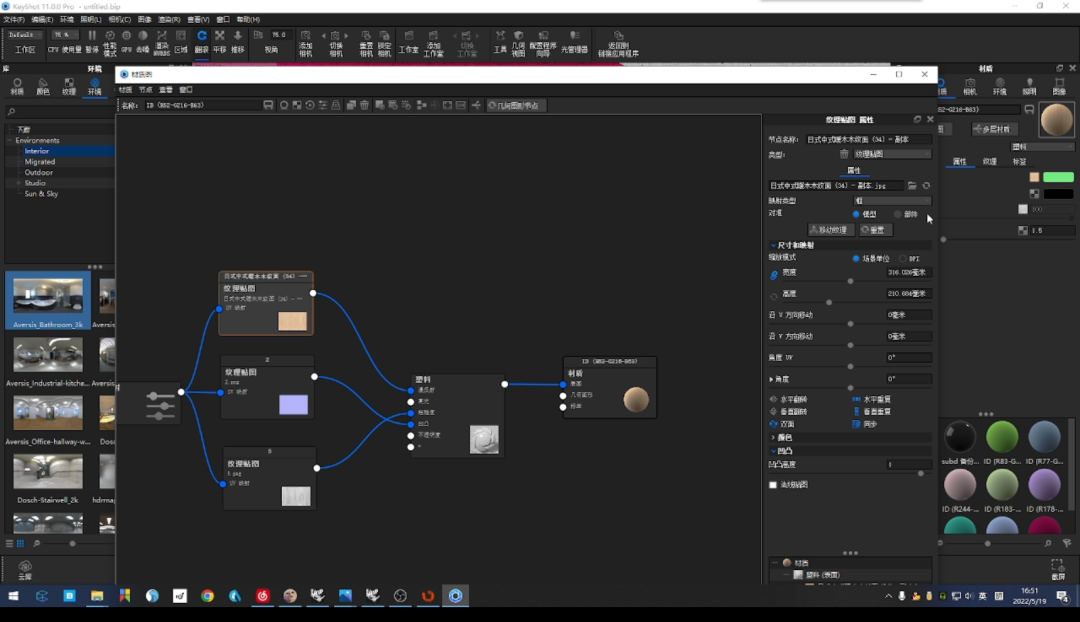Toggle 水平重复 horizontal repeat

[871, 400]
